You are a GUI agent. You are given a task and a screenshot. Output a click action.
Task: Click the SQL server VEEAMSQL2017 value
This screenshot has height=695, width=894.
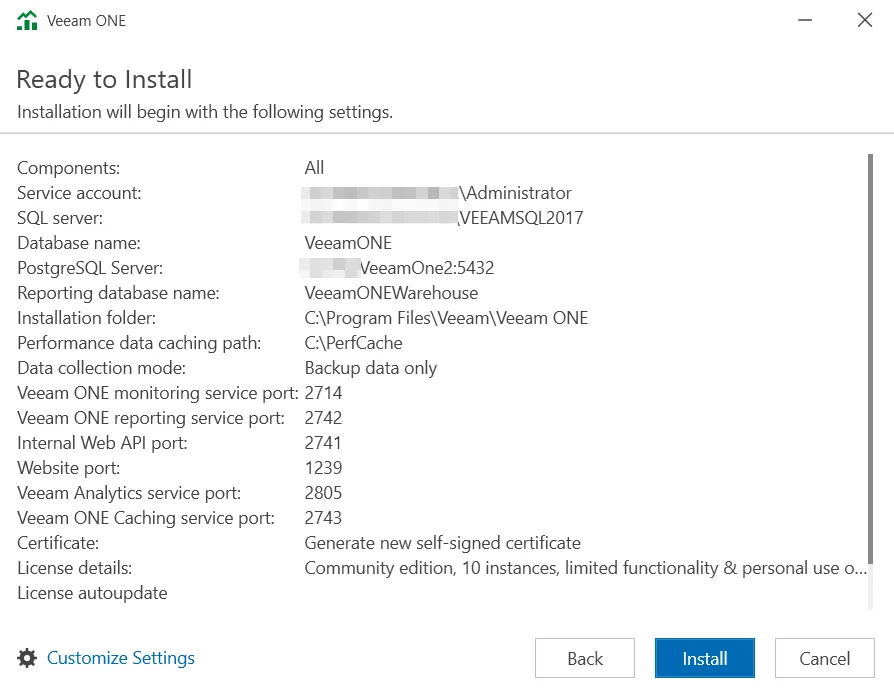[520, 218]
